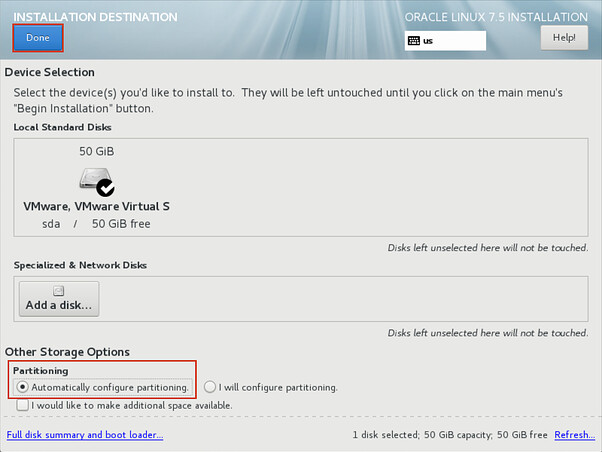Click the ORACLE LINUX 7.5 INSTALLATION title
The image size is (602, 452).
[496, 17]
